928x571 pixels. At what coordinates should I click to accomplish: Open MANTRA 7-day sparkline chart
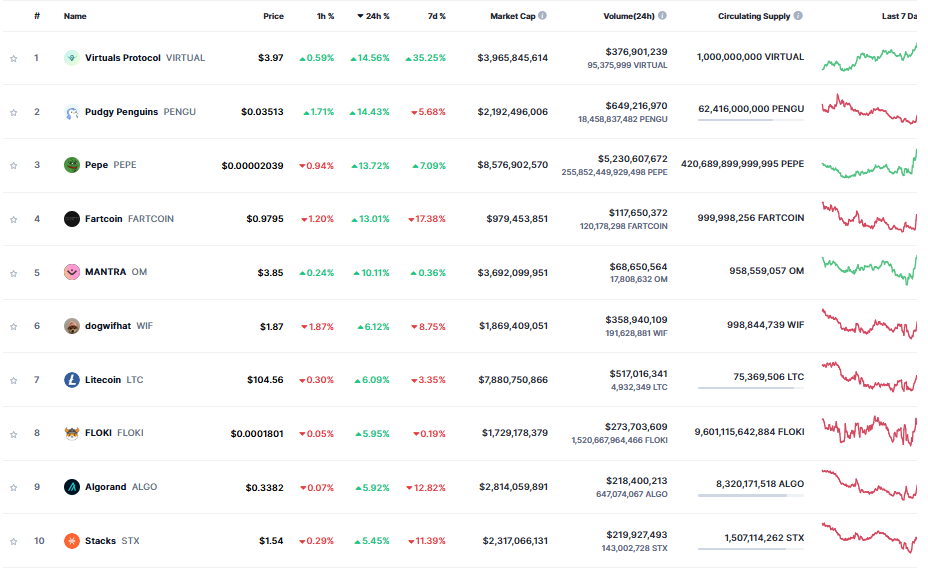pos(869,270)
